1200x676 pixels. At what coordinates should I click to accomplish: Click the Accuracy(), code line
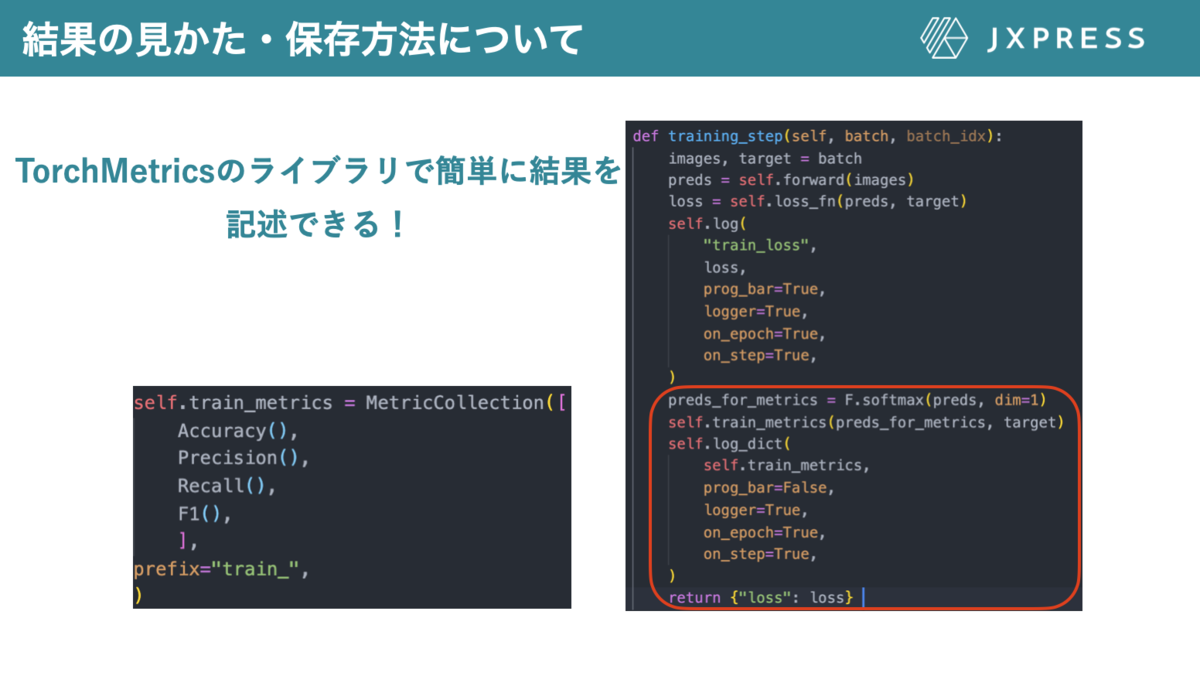238,431
